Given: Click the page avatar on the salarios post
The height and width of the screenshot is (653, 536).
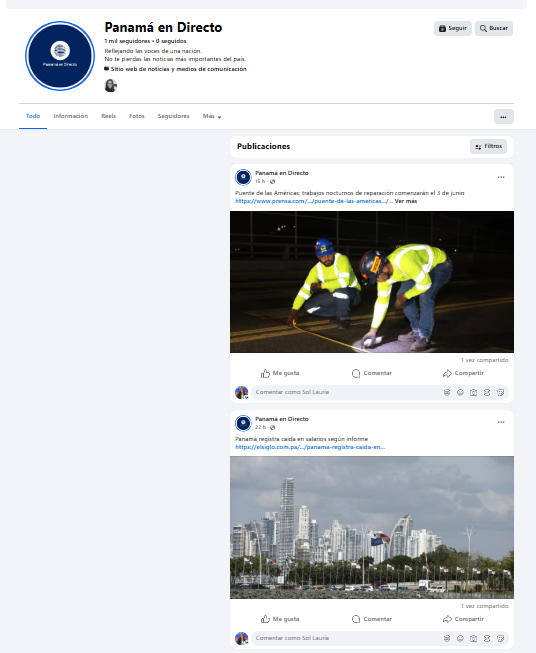Looking at the screenshot, I should point(243,423).
